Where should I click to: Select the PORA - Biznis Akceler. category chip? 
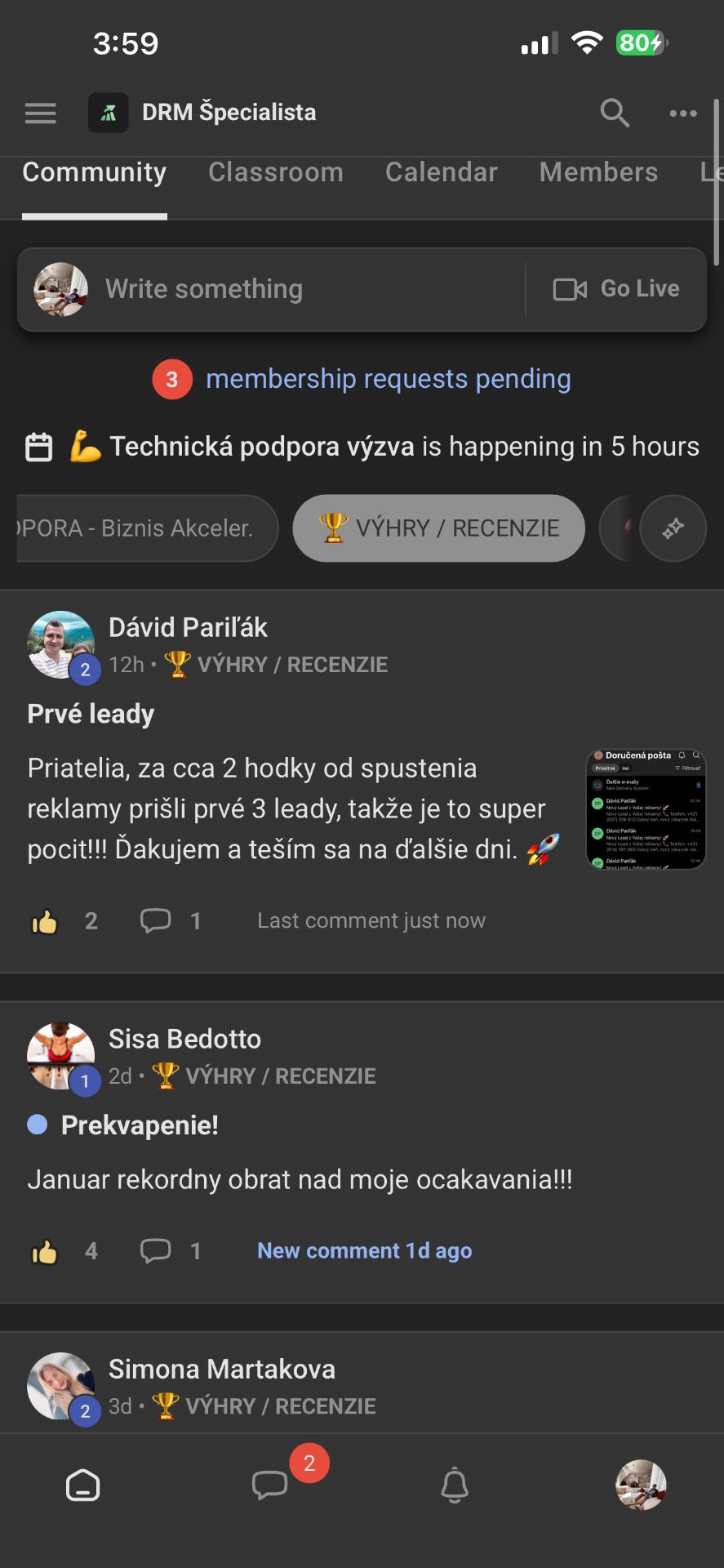point(147,528)
